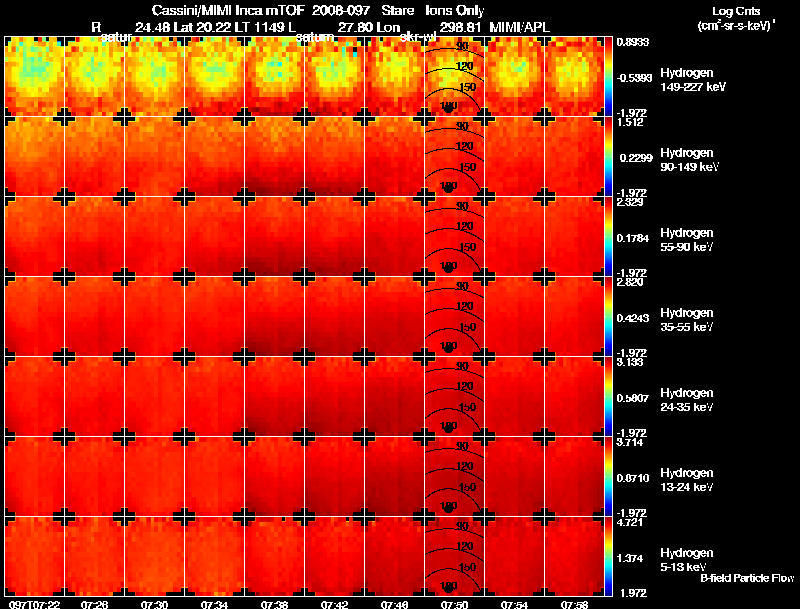This screenshot has width=800, height=609.
Task: Click the Hydrogen 5-13 keV color bar
Action: point(608,557)
